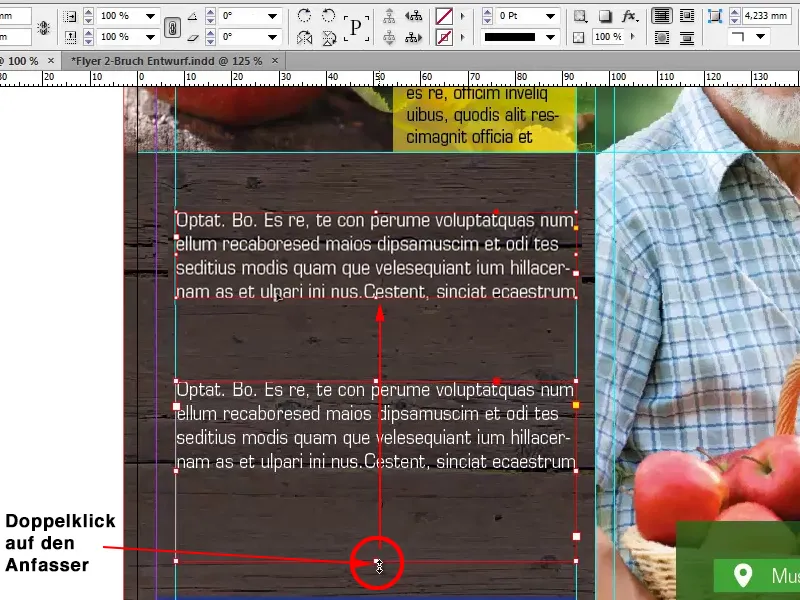800x600 pixels.
Task: Toggle the auto-fit icon left of the scale fields
Action: (x=43, y=27)
